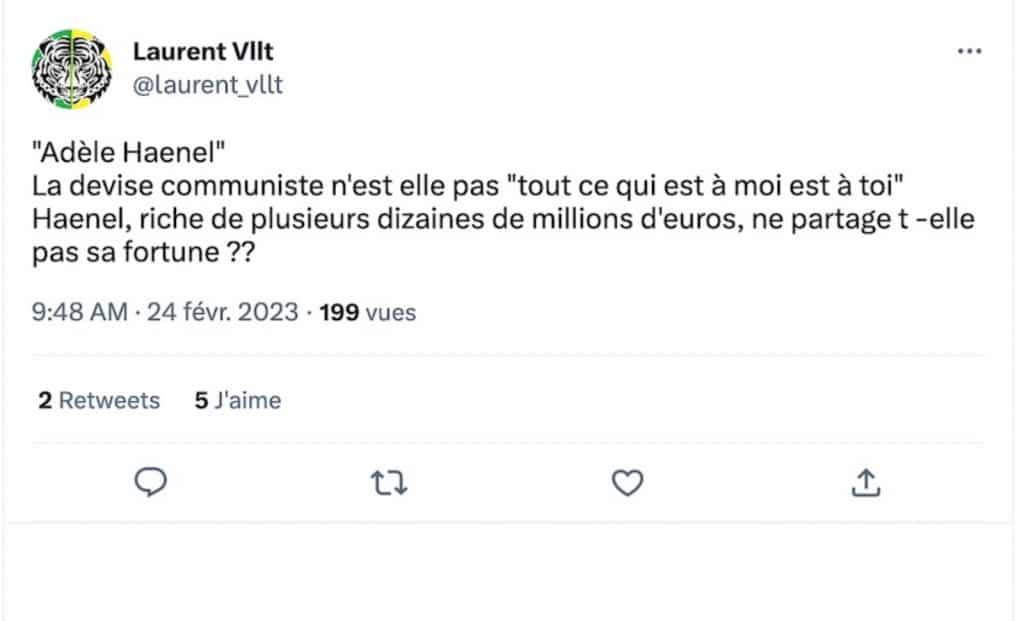Open the @laurent_vllt handle link
Screen dimensions: 1024x621
coord(208,85)
